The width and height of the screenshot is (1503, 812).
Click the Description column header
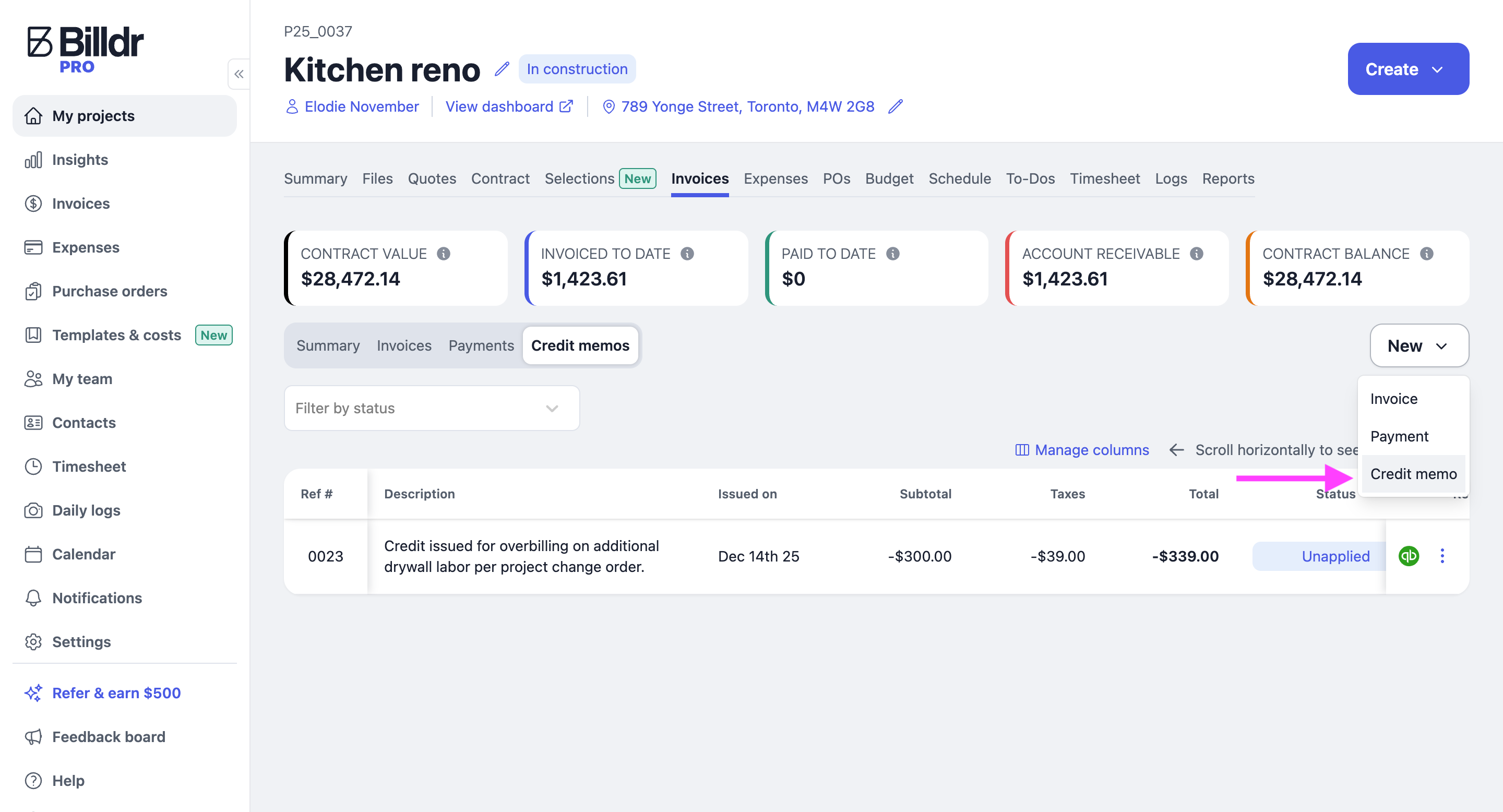pyautogui.click(x=420, y=494)
